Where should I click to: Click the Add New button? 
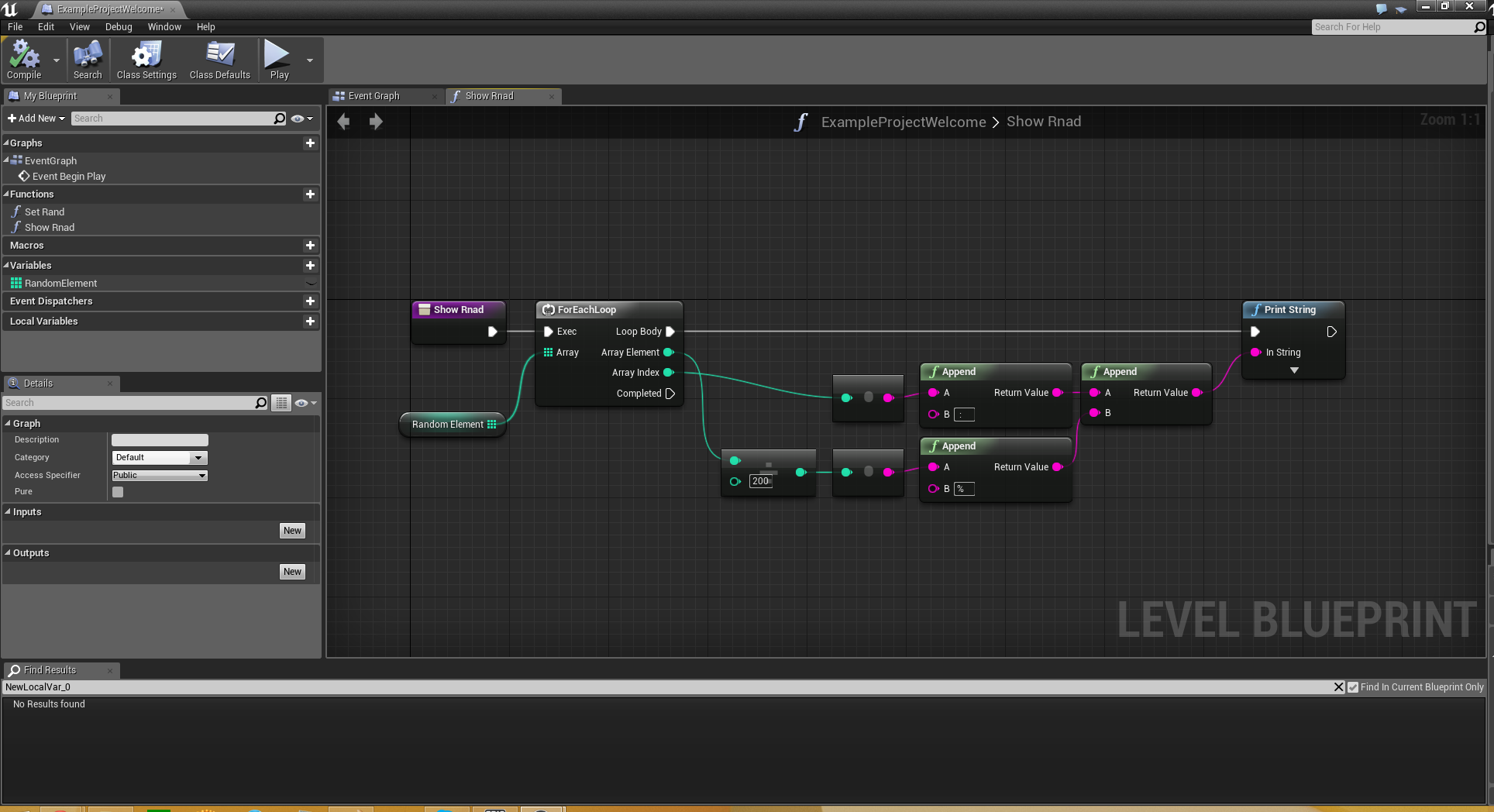pyautogui.click(x=36, y=119)
